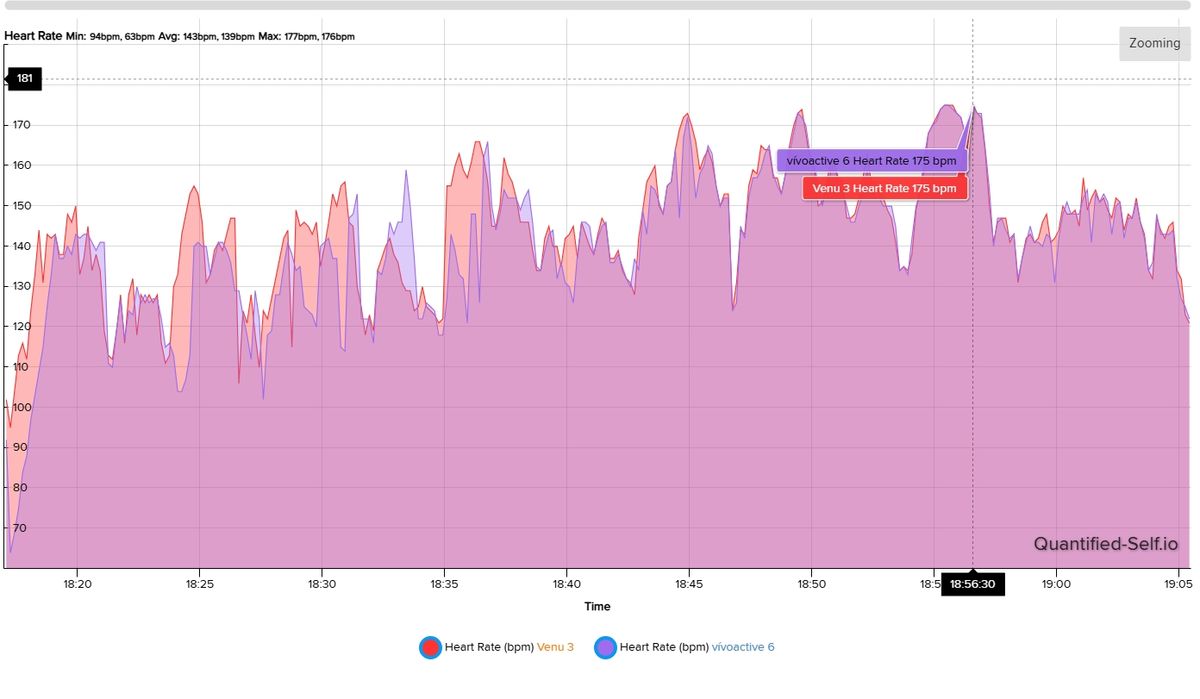The image size is (1200, 699).
Task: Toggle the red Venu 3 legend marker
Action: (x=430, y=647)
